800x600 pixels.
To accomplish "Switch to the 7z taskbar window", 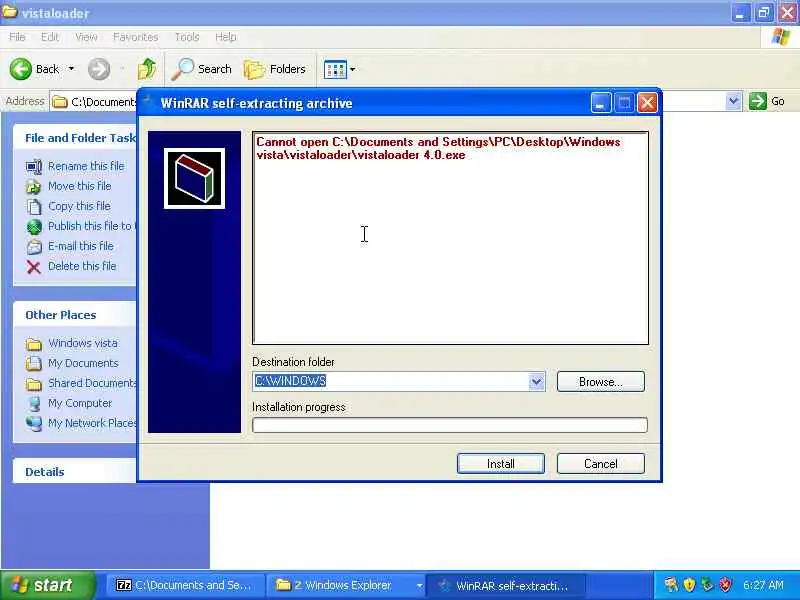I will point(185,585).
